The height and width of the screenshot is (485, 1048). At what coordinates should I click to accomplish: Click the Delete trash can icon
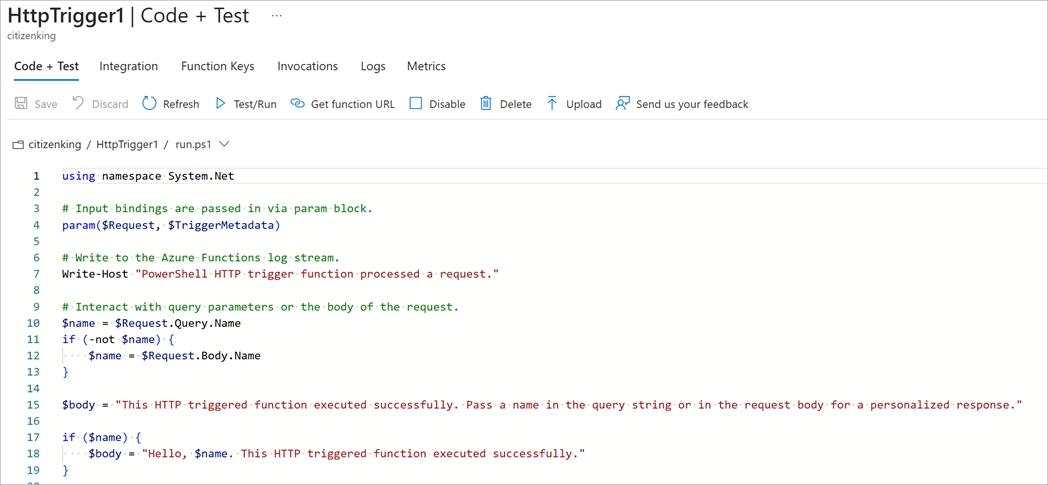pyautogui.click(x=486, y=104)
